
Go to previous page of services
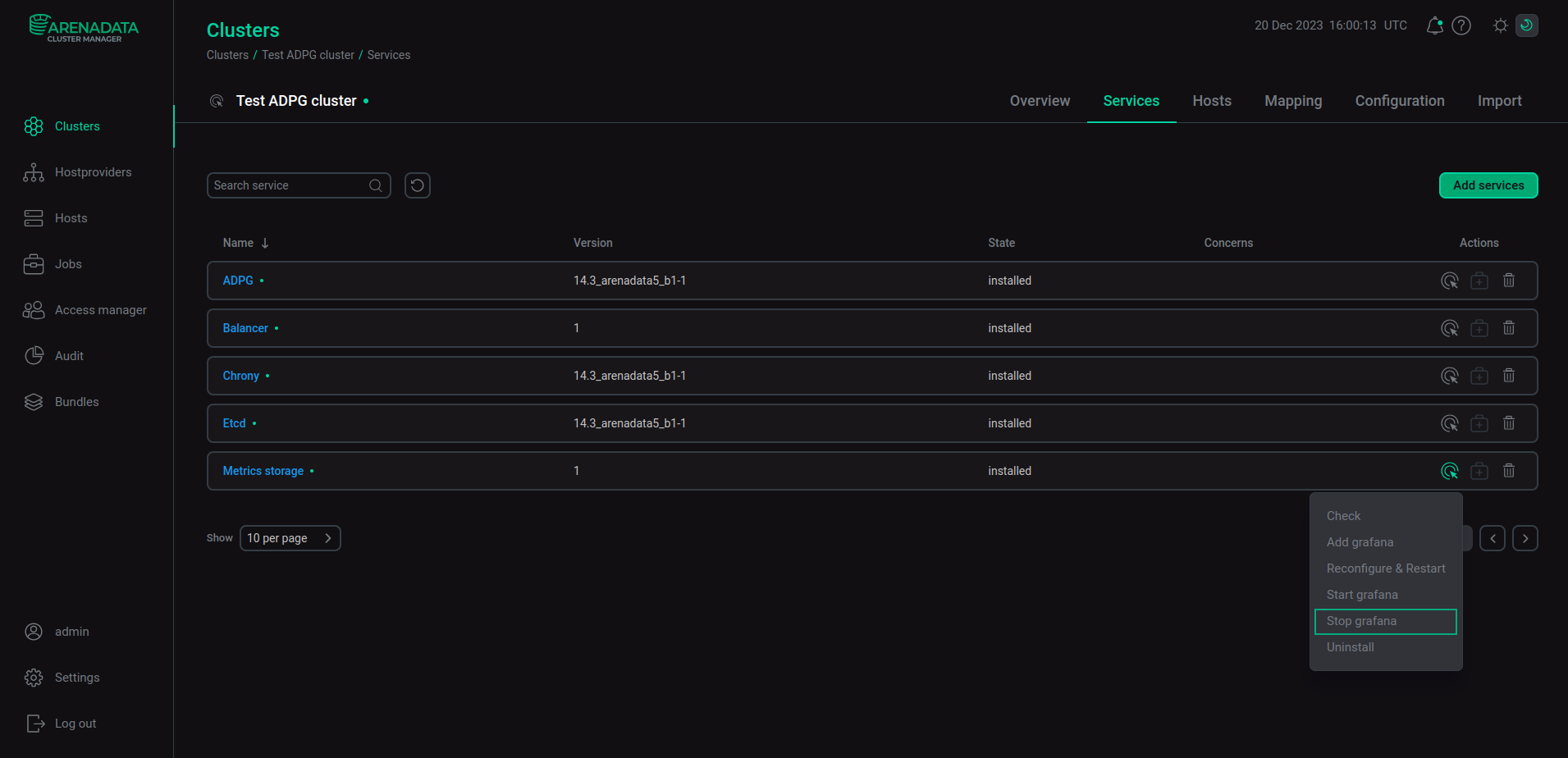1493,538
